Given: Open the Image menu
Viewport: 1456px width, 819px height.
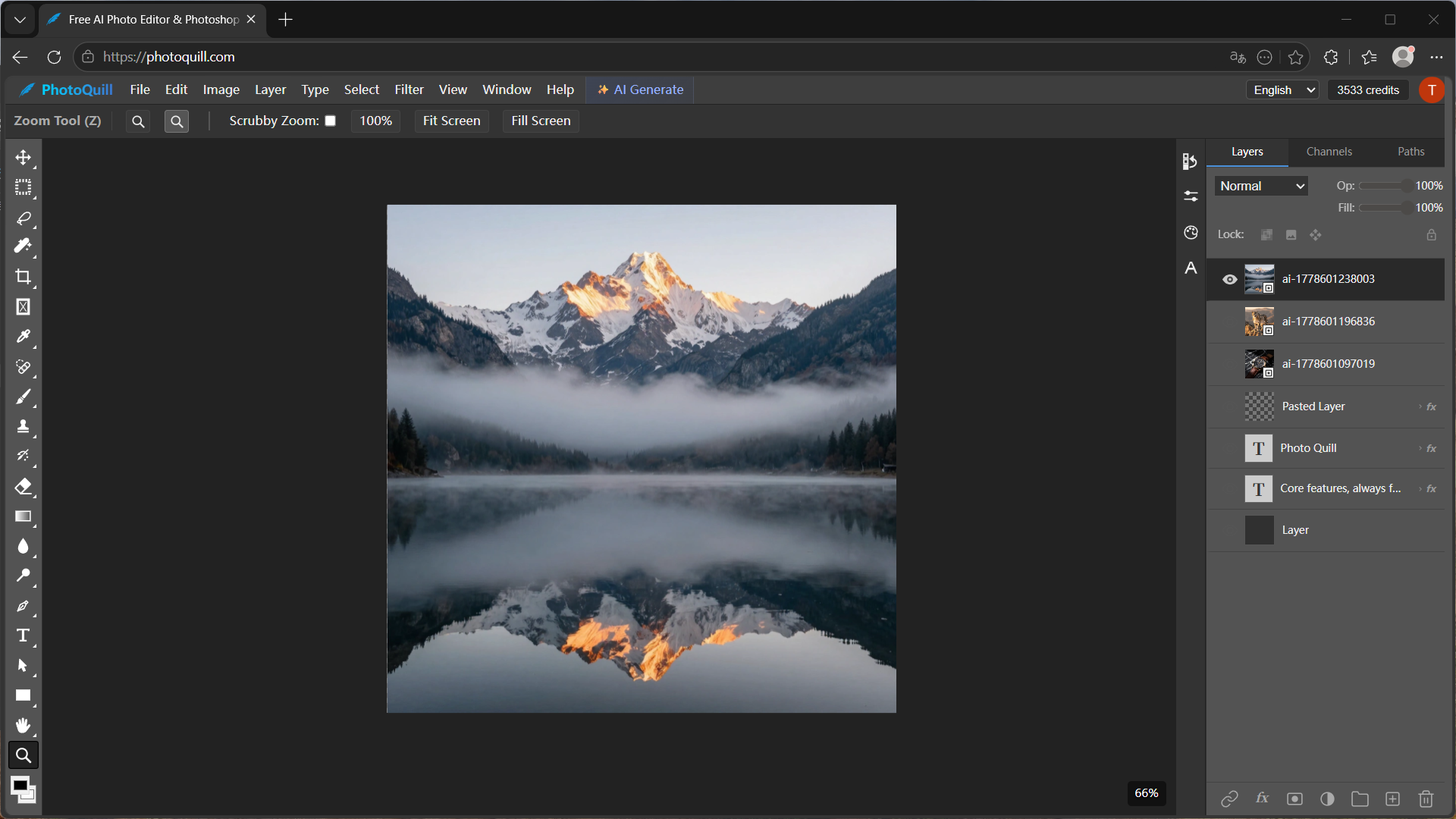Looking at the screenshot, I should (x=221, y=89).
